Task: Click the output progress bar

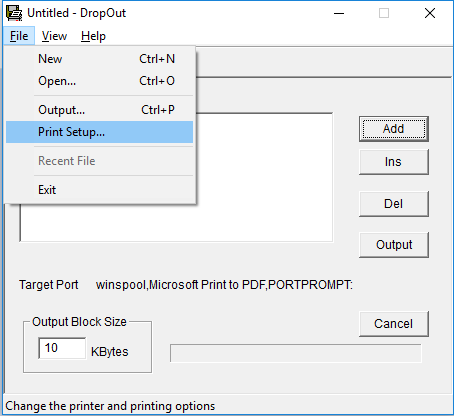Action: pyautogui.click(x=296, y=353)
